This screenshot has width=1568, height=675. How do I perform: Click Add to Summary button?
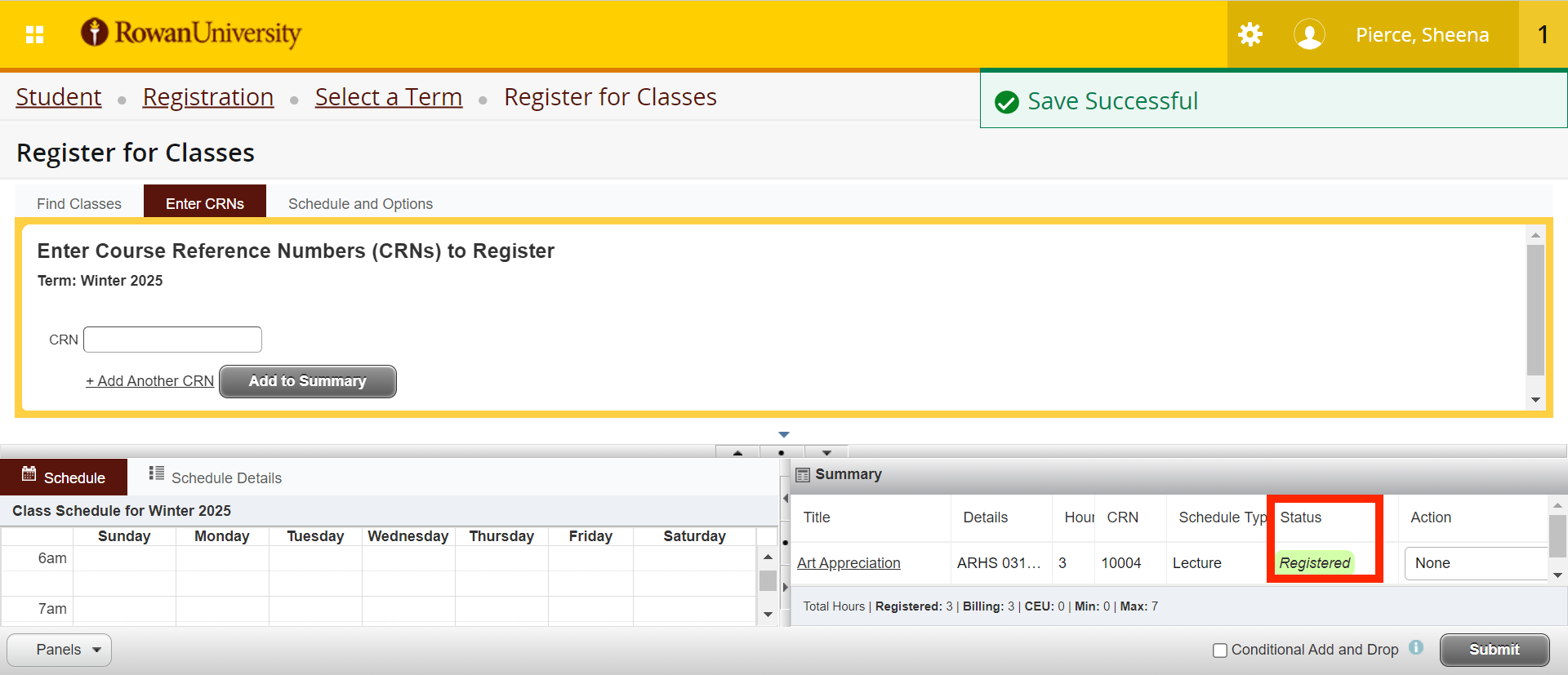tap(308, 381)
